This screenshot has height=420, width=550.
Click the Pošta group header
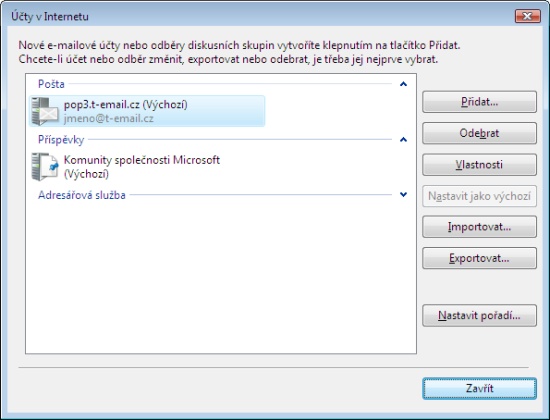click(x=51, y=84)
